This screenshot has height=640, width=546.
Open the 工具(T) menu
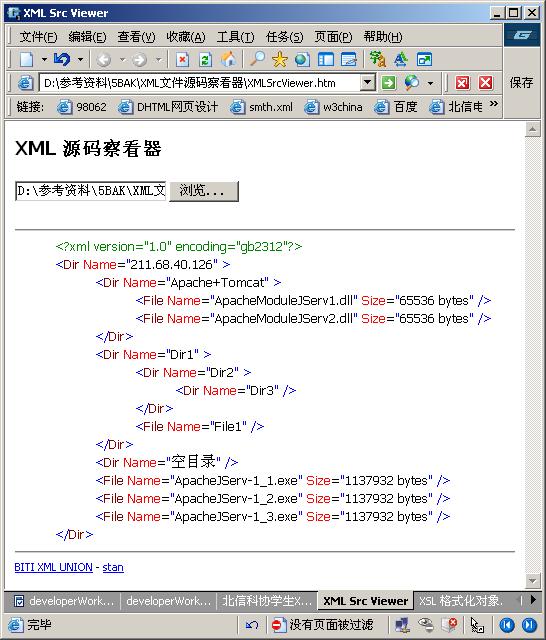pos(235,37)
